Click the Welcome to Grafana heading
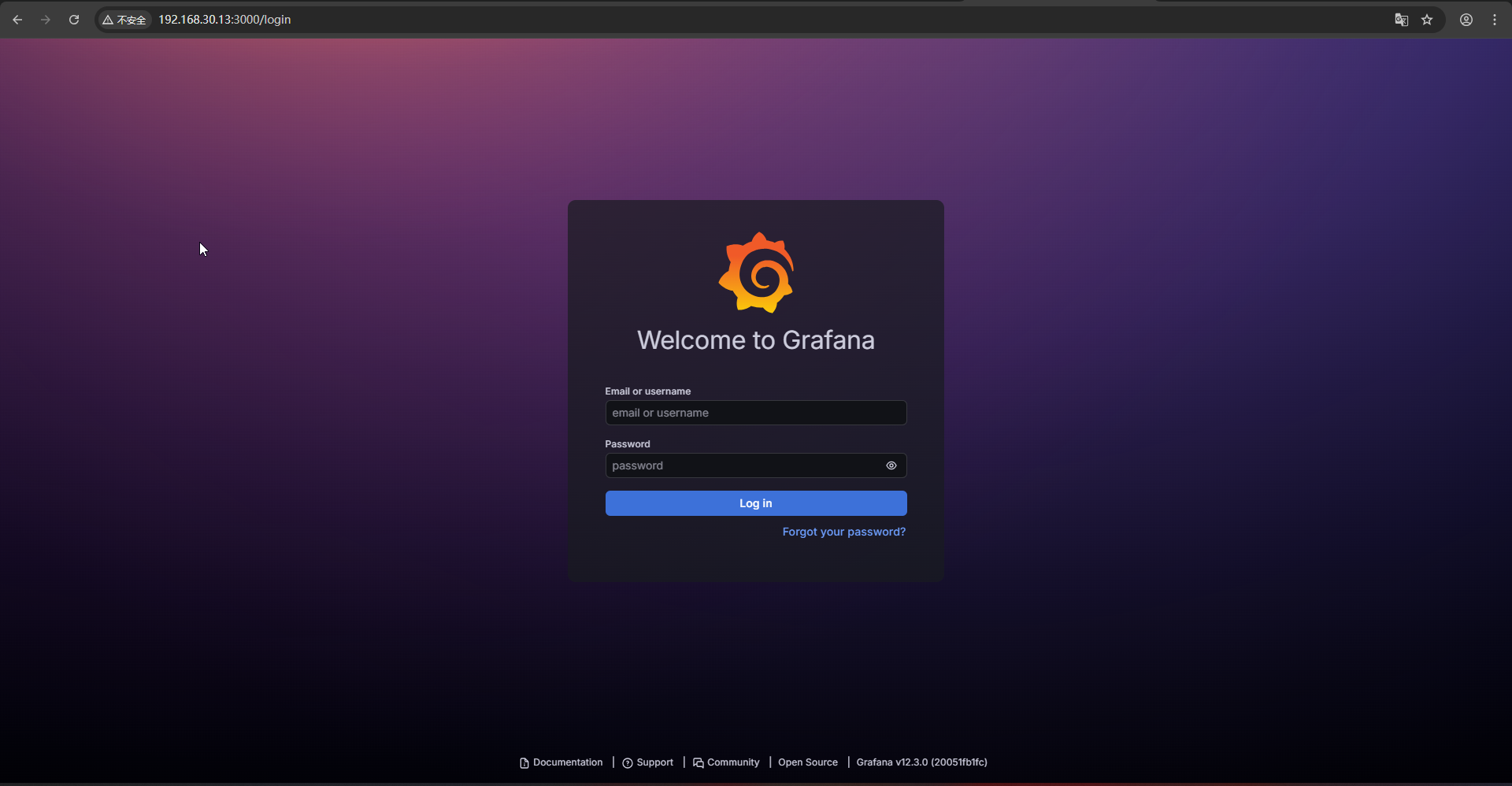 click(x=756, y=340)
